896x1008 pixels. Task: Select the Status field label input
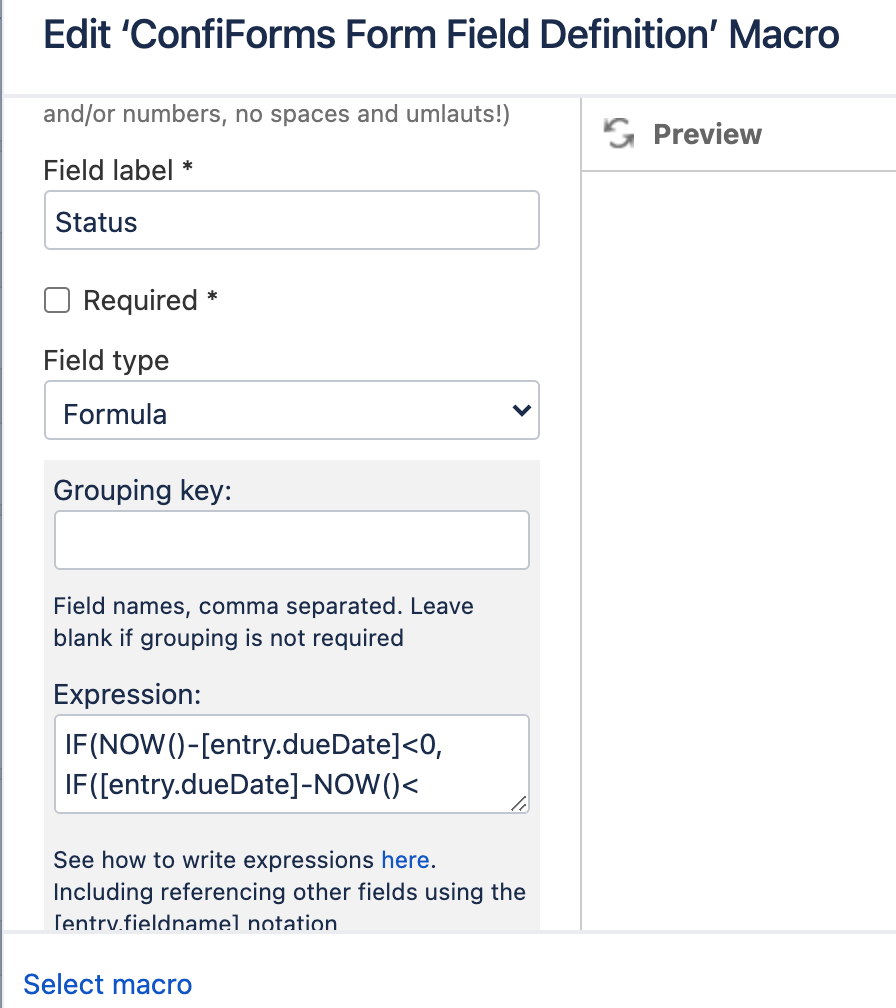(292, 220)
